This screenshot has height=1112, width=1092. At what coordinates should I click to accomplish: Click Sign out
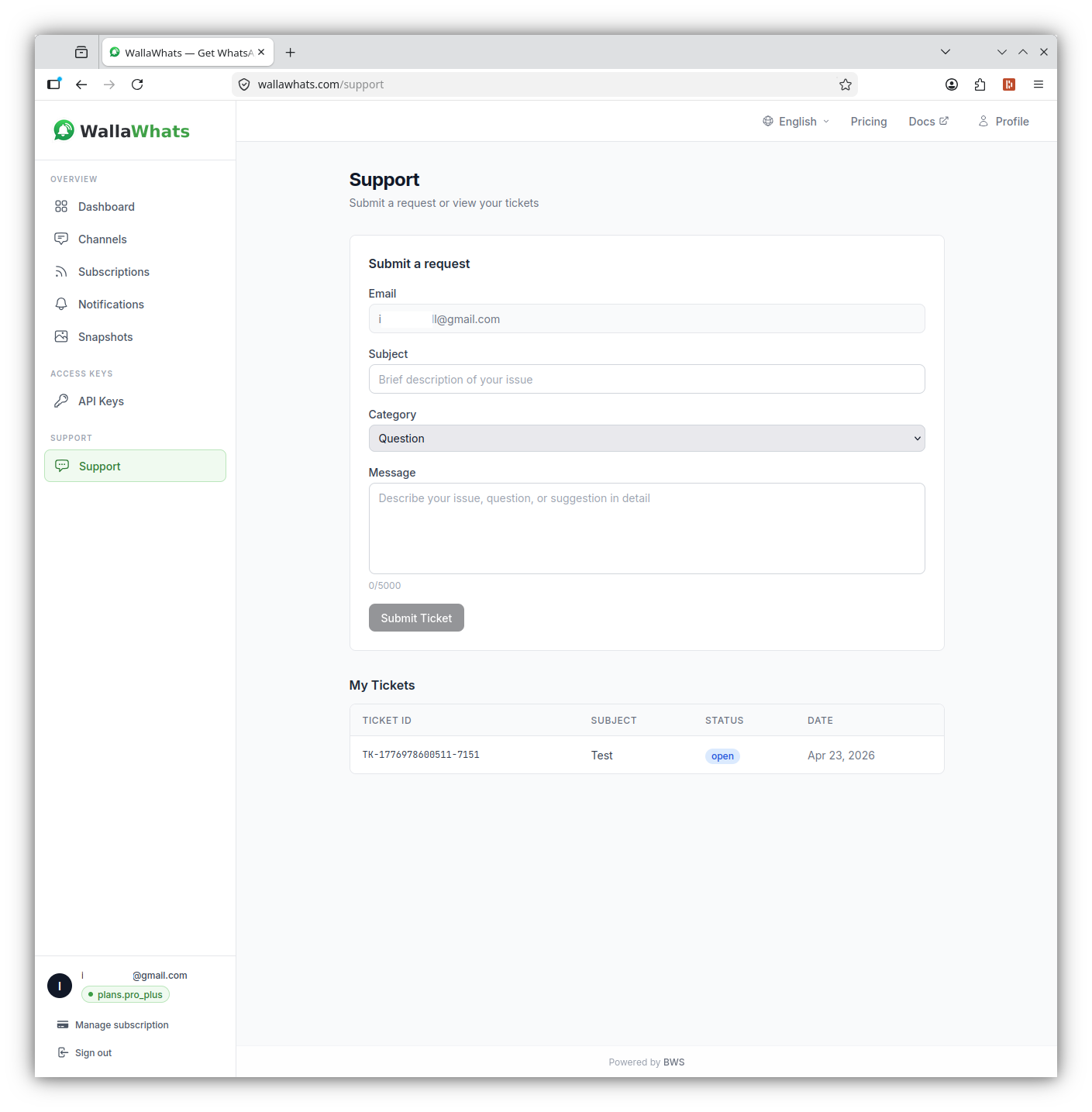pyautogui.click(x=85, y=1052)
